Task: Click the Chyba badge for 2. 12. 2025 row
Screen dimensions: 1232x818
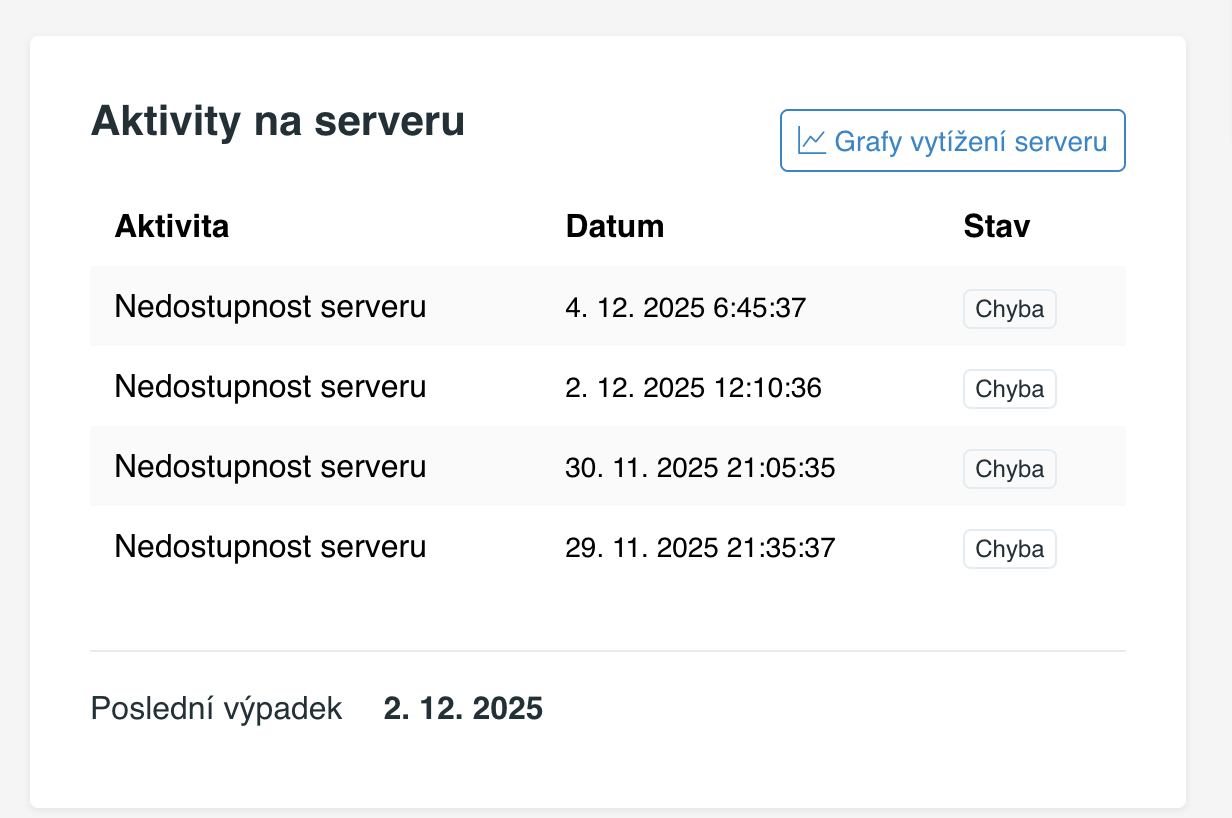Action: click(x=1009, y=389)
